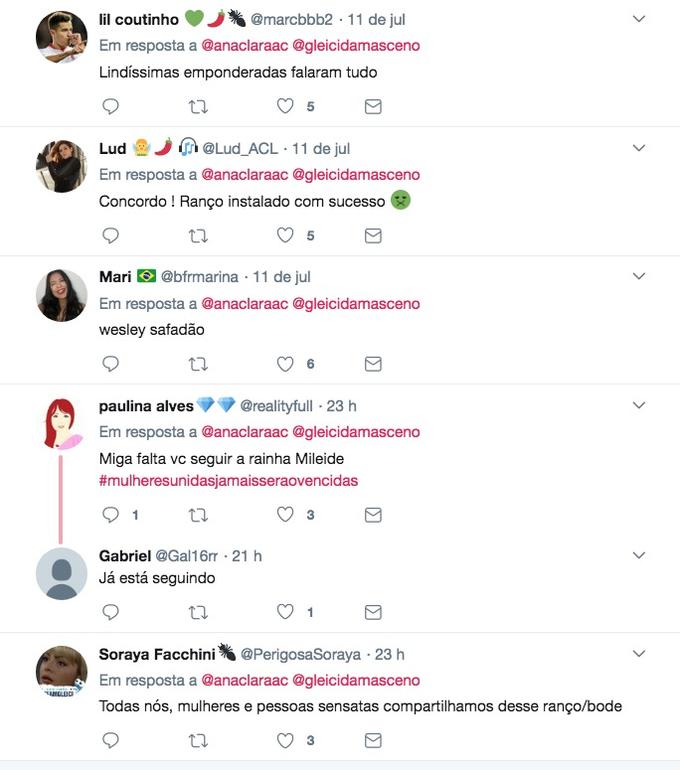This screenshot has width=680, height=770.
Task: Retweet paulina alves's tweet
Action: 198,515
